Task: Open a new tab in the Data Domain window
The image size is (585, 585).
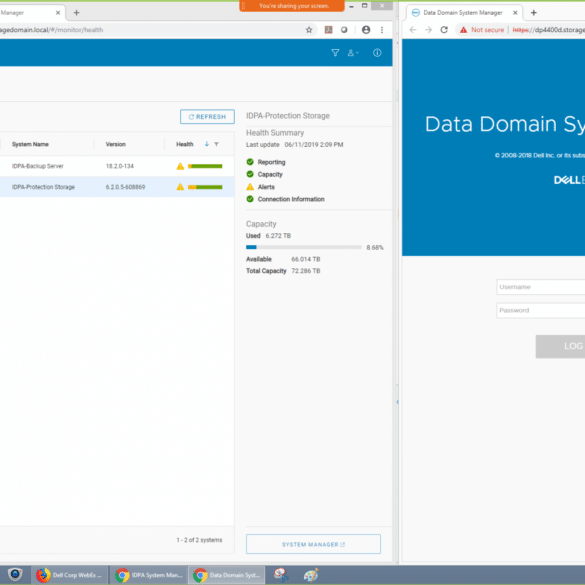Action: (534, 13)
